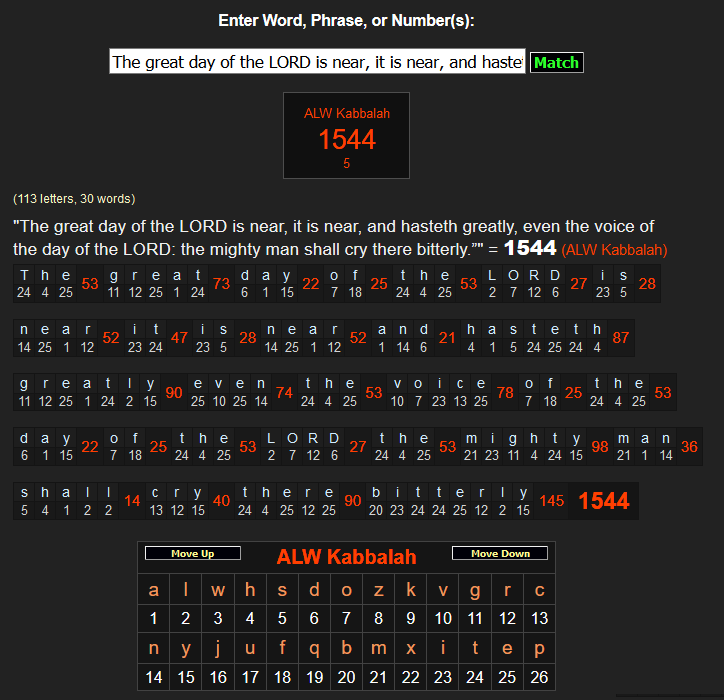The width and height of the screenshot is (724, 700).
Task: Click the '(113 letters, 30 words)' count text
Action: click(x=74, y=199)
